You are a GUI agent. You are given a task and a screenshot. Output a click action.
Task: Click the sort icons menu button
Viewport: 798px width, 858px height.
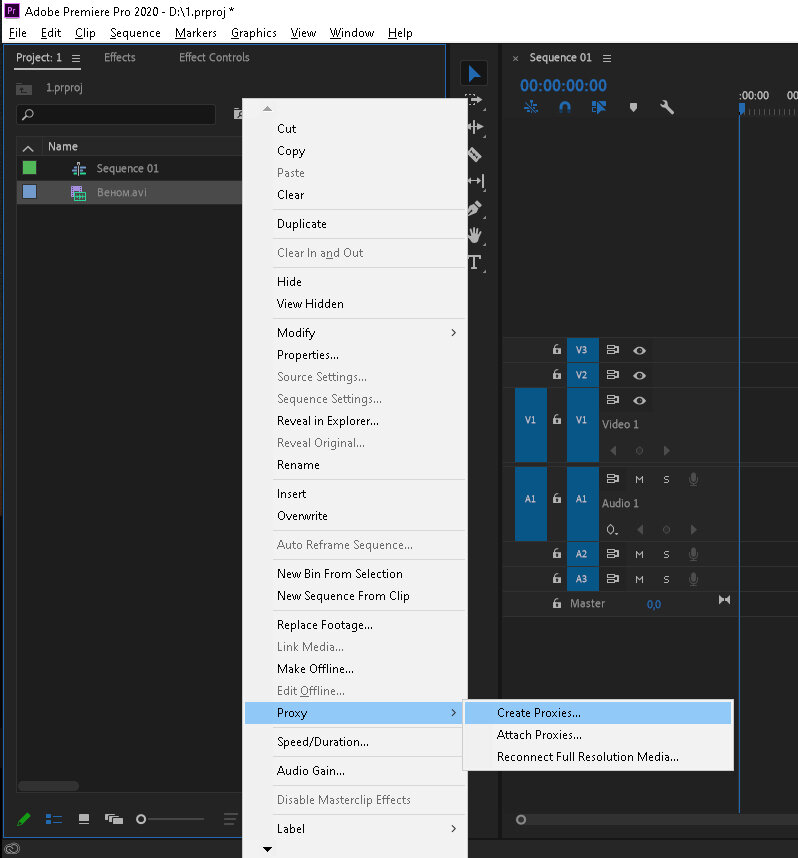230,819
